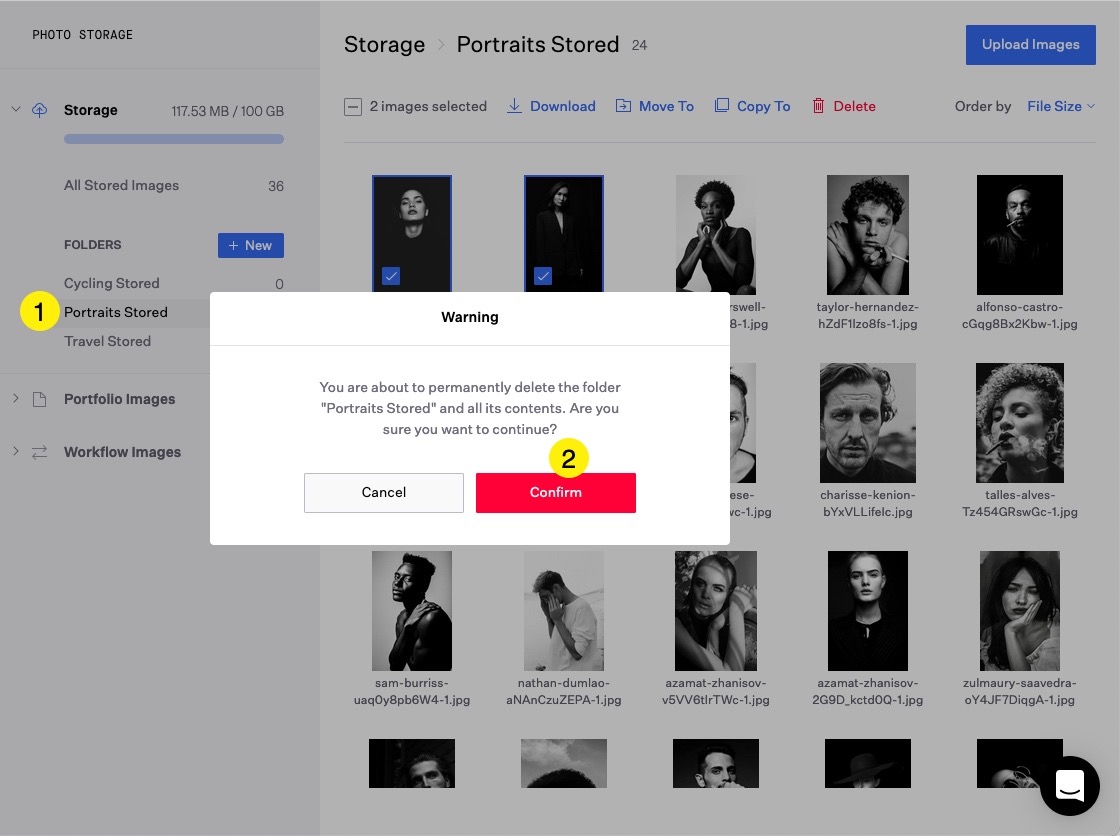Image resolution: width=1120 pixels, height=836 pixels.
Task: Click the Portfolio Images document icon
Action: coord(40,399)
